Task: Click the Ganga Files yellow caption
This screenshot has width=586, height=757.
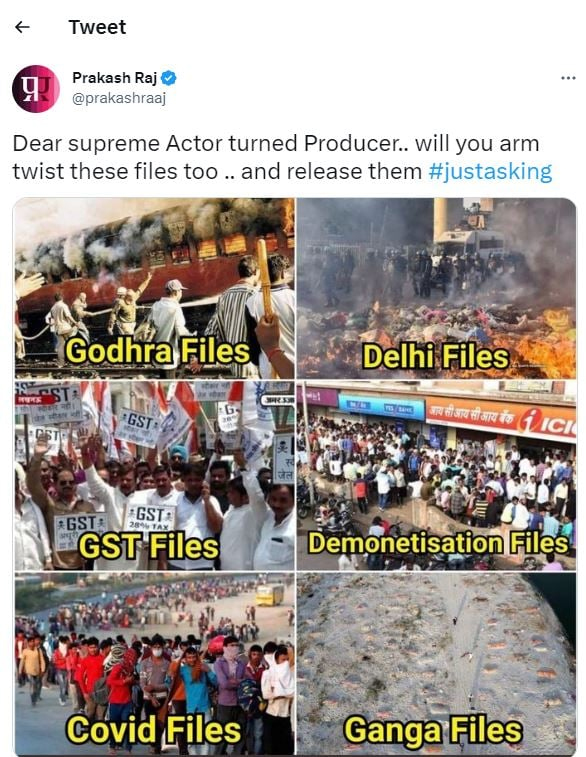Action: (x=433, y=729)
